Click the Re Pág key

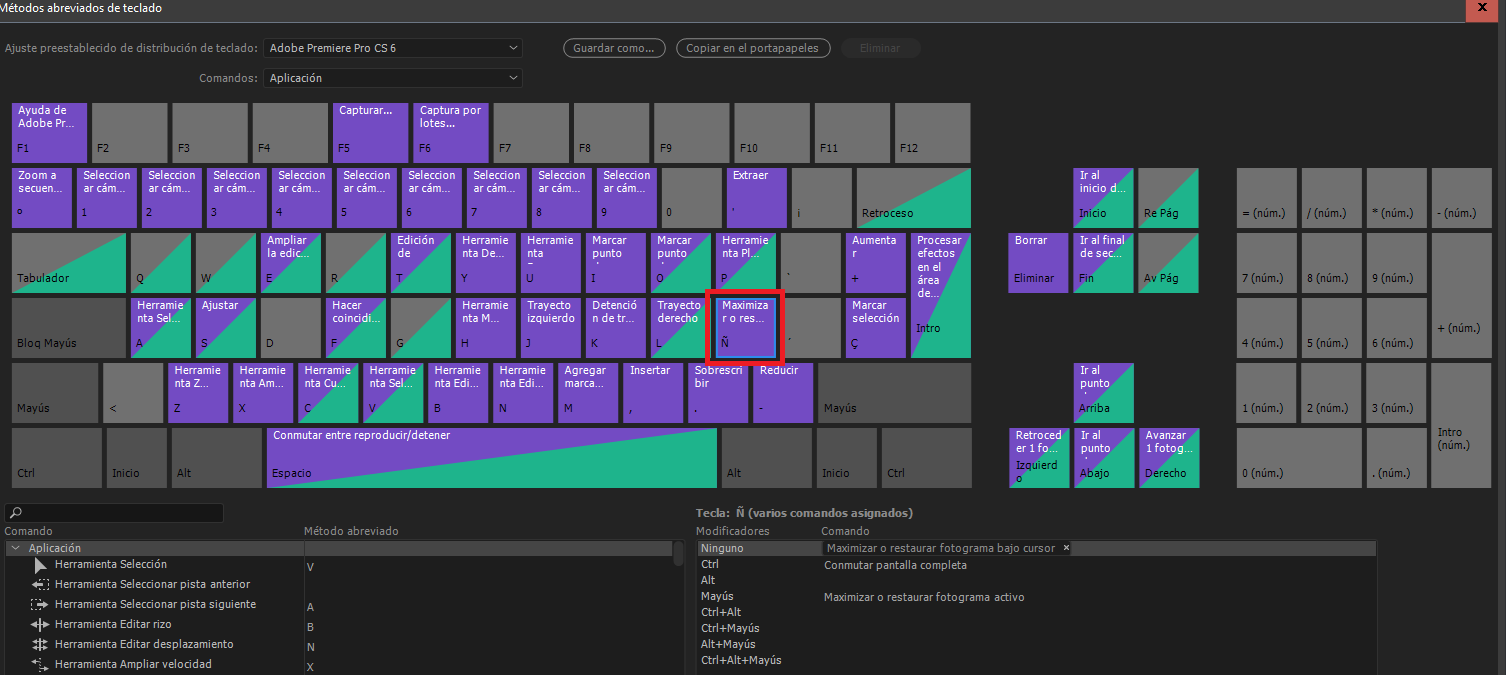[x=1168, y=197]
